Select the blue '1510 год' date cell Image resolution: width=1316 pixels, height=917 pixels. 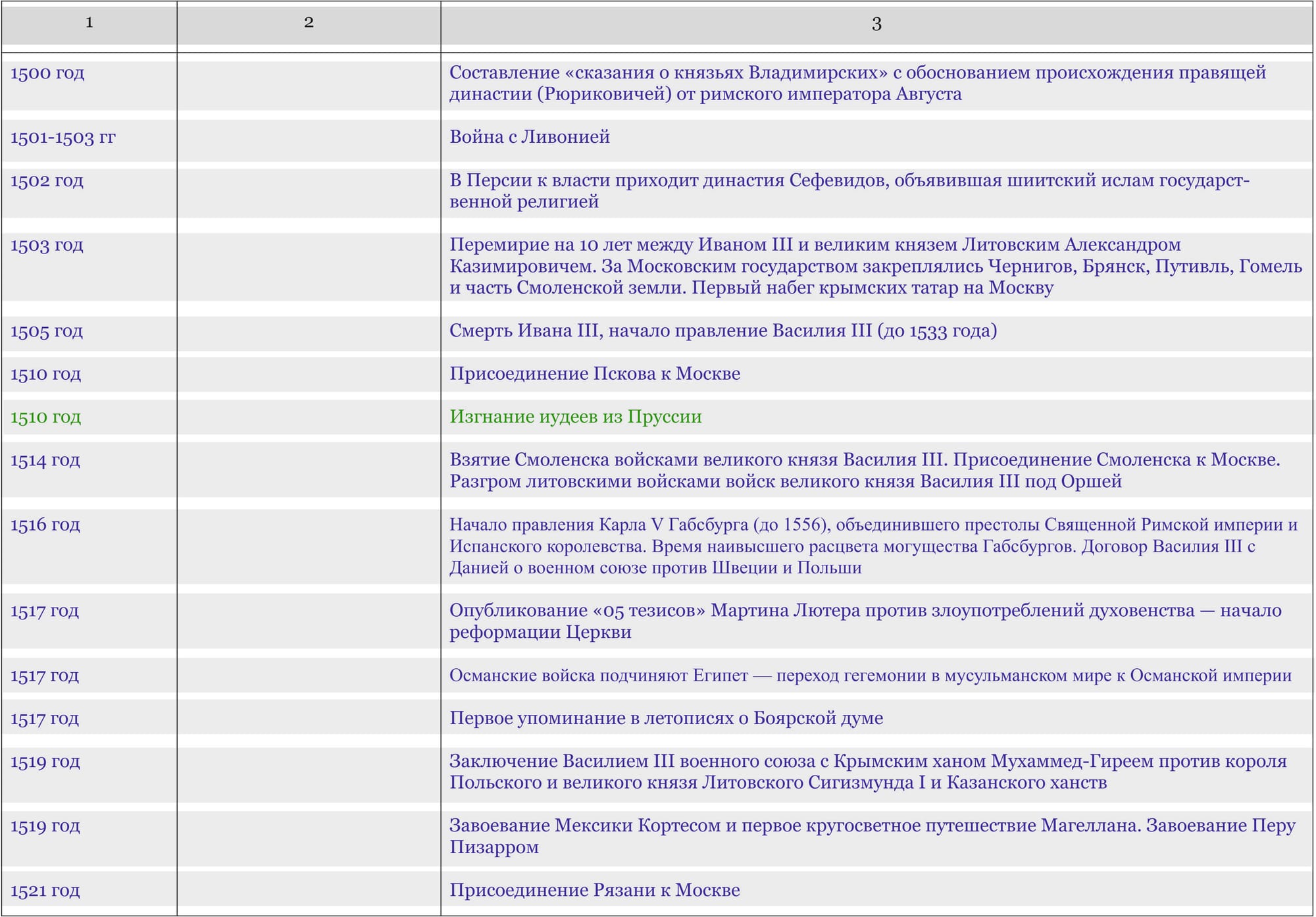click(45, 375)
